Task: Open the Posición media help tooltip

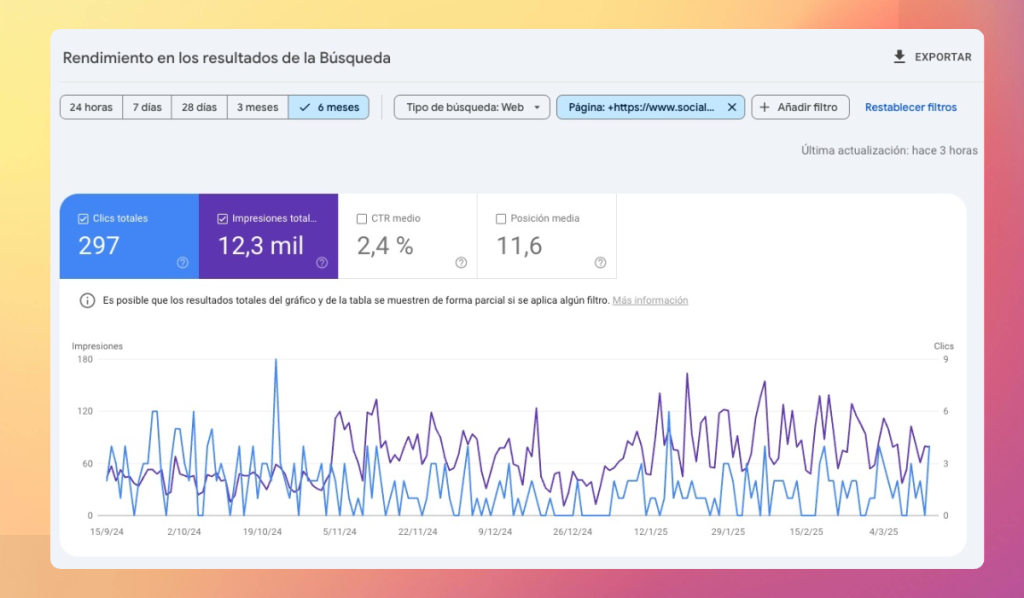Action: tap(599, 261)
